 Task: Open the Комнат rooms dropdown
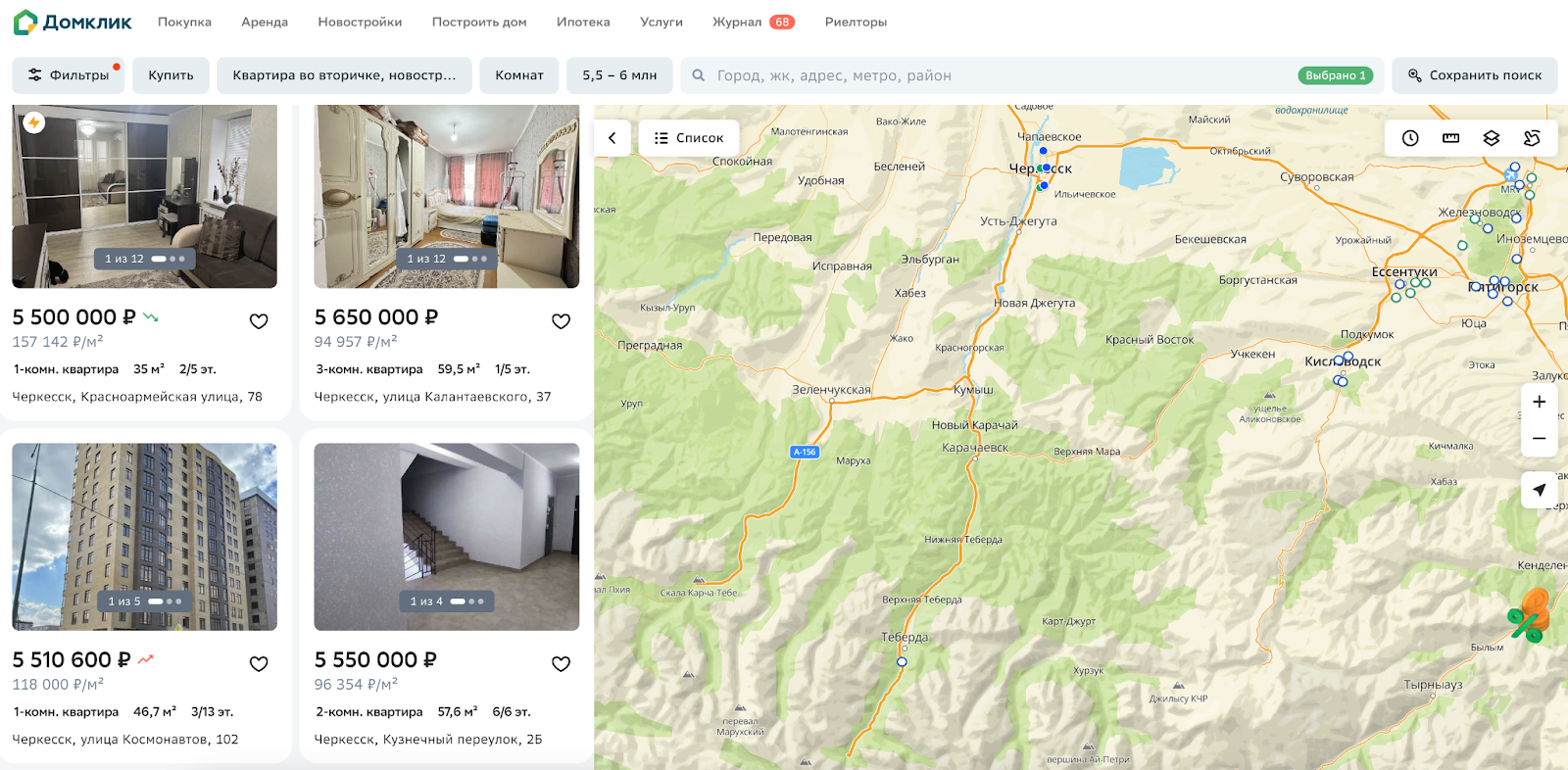(x=519, y=75)
